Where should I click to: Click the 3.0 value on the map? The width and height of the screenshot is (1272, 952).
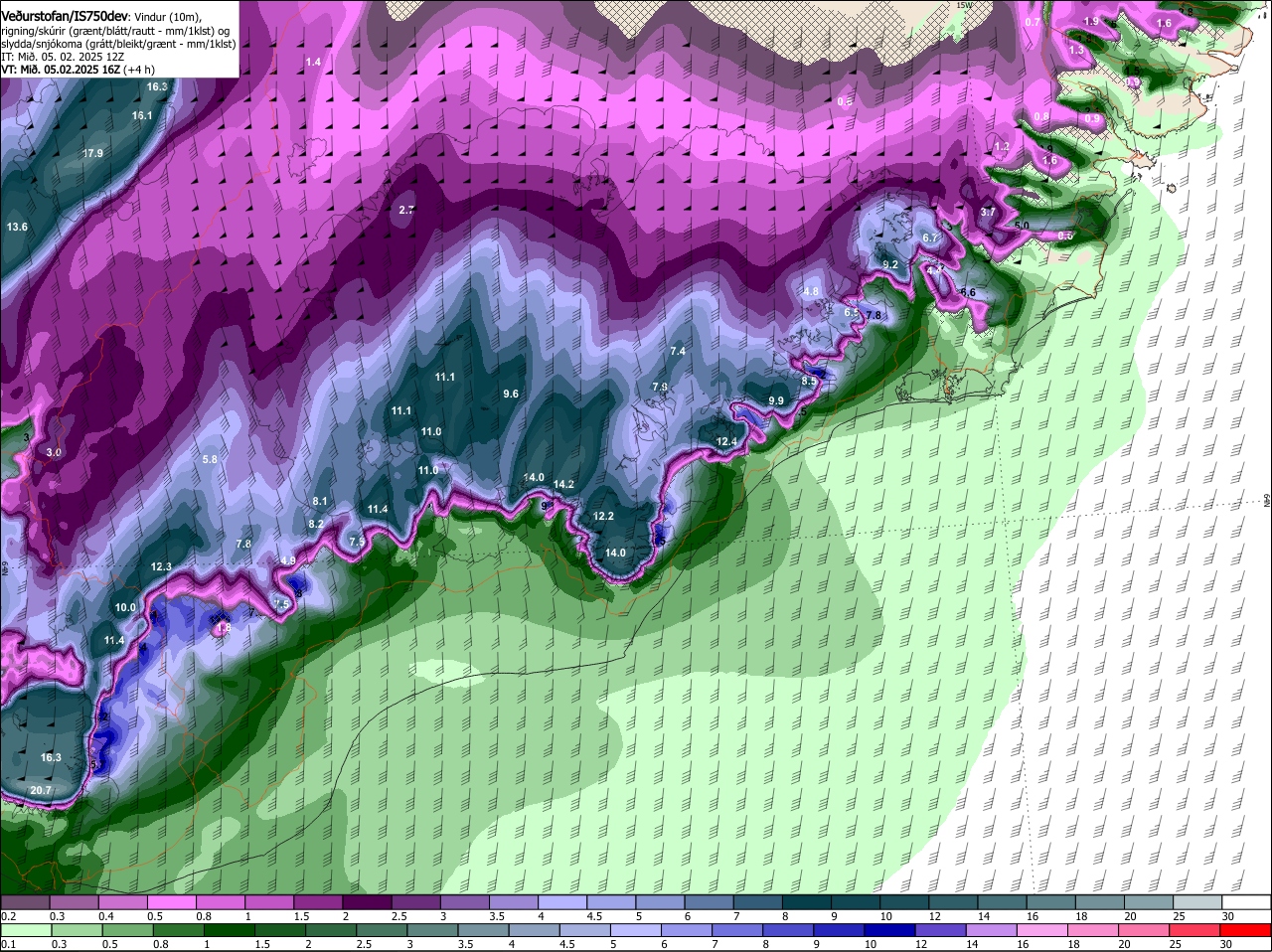click(54, 452)
